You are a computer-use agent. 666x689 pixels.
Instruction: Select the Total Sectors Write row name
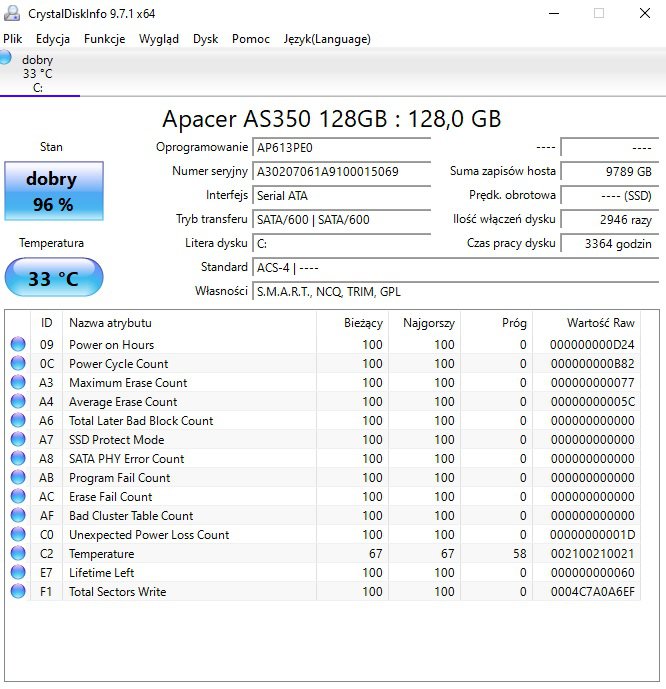click(x=117, y=591)
